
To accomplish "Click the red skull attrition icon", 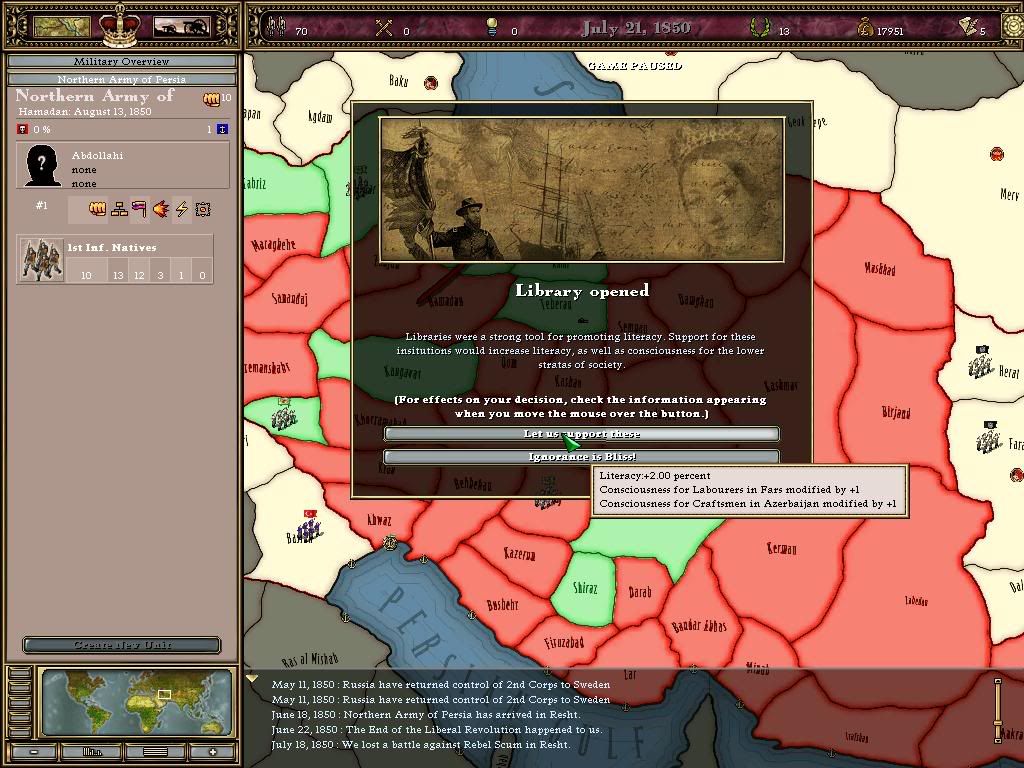I will (x=23, y=129).
